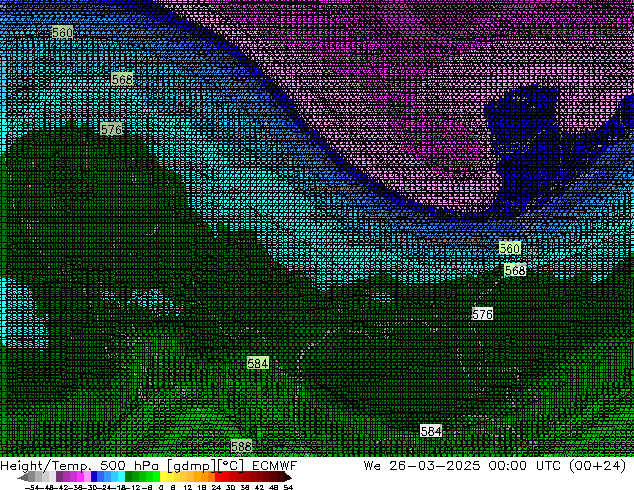
Task: Click the dark blue segment of the color legend
Action: point(94,477)
